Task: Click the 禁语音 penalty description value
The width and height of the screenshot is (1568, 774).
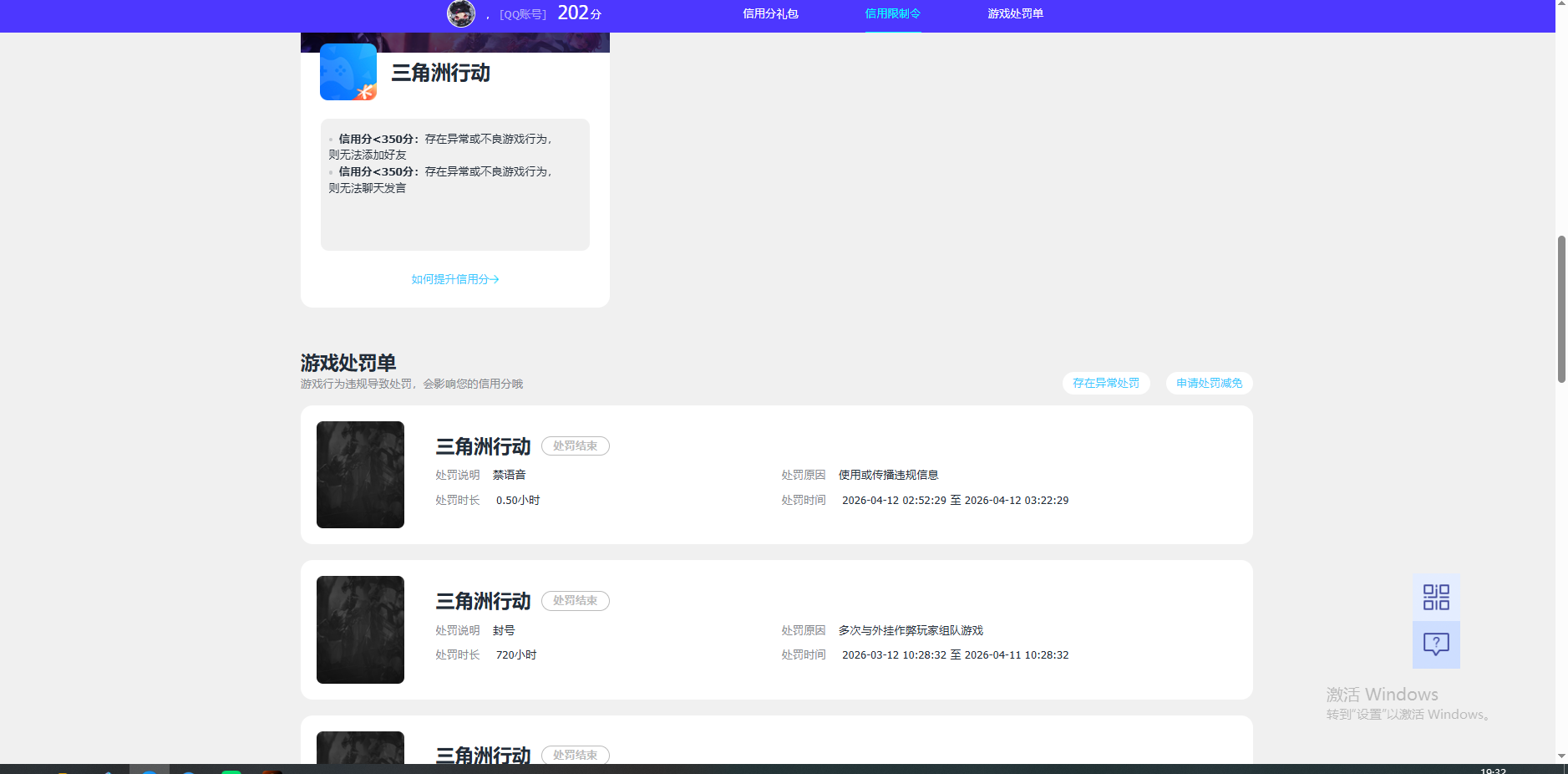Action: coord(510,475)
